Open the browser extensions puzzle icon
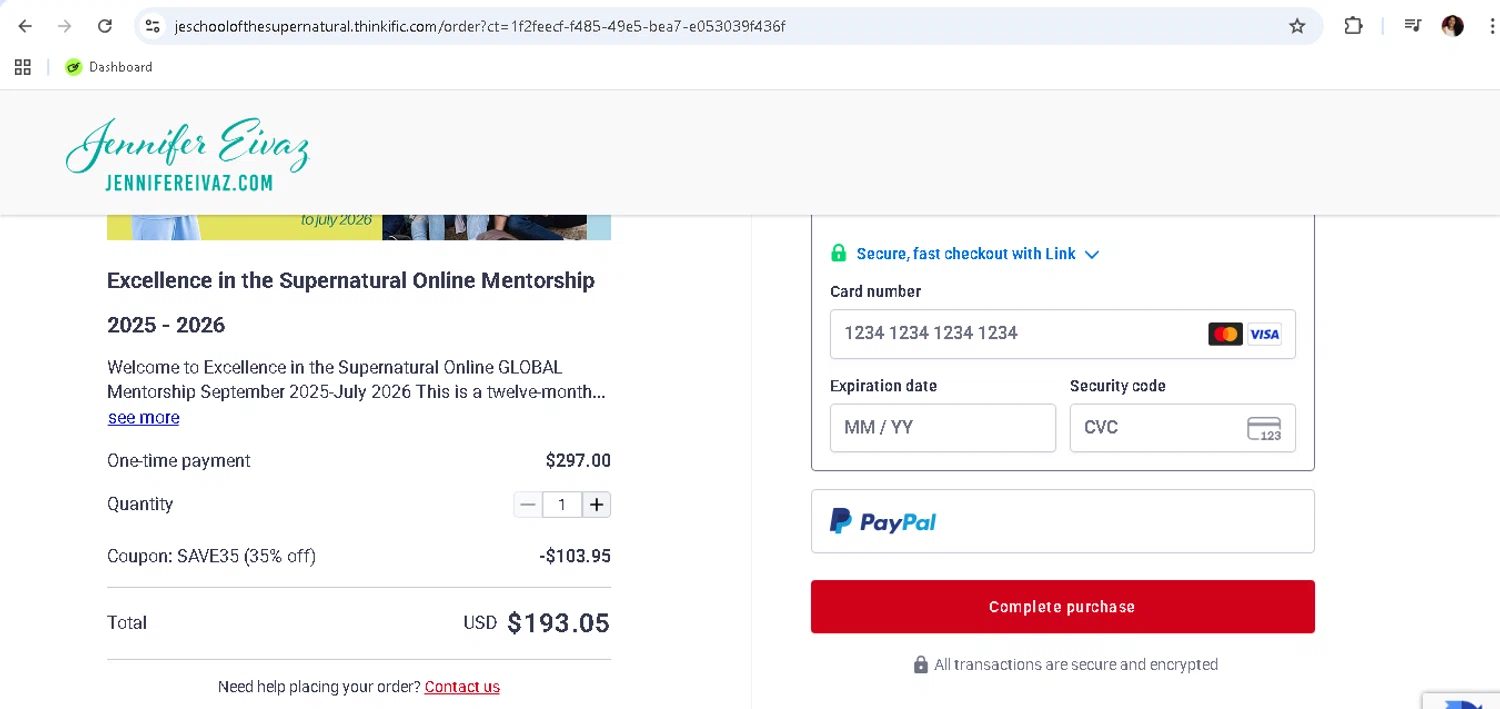Viewport: 1500px width, 709px height. [x=1353, y=26]
